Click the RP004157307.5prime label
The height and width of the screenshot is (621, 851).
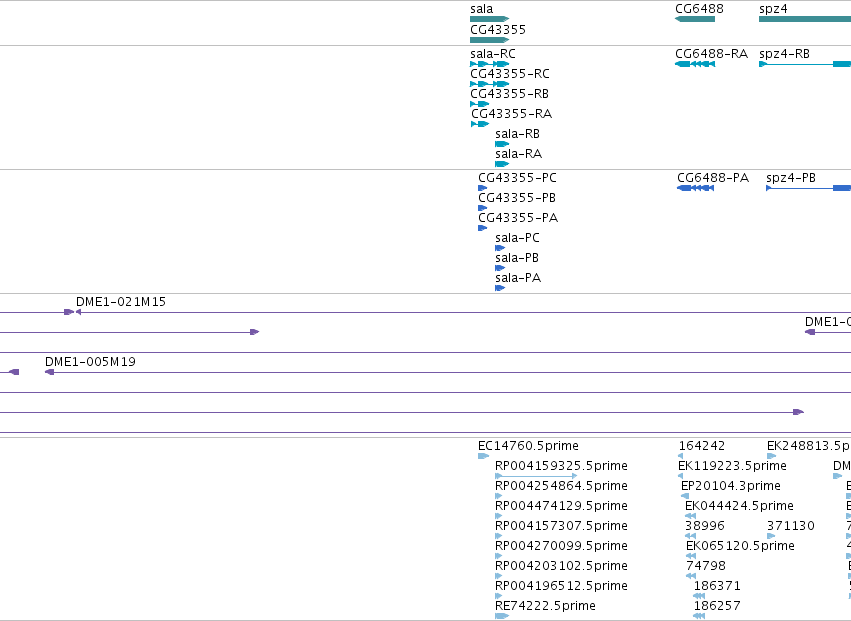[561, 526]
